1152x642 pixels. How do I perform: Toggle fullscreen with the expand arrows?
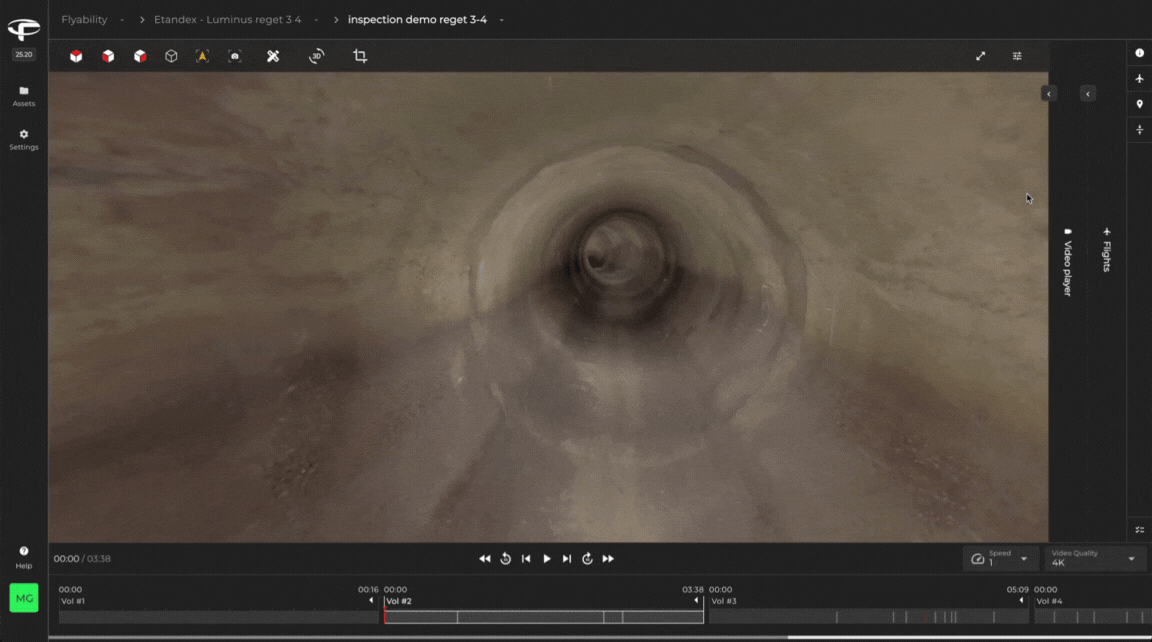pyautogui.click(x=980, y=56)
